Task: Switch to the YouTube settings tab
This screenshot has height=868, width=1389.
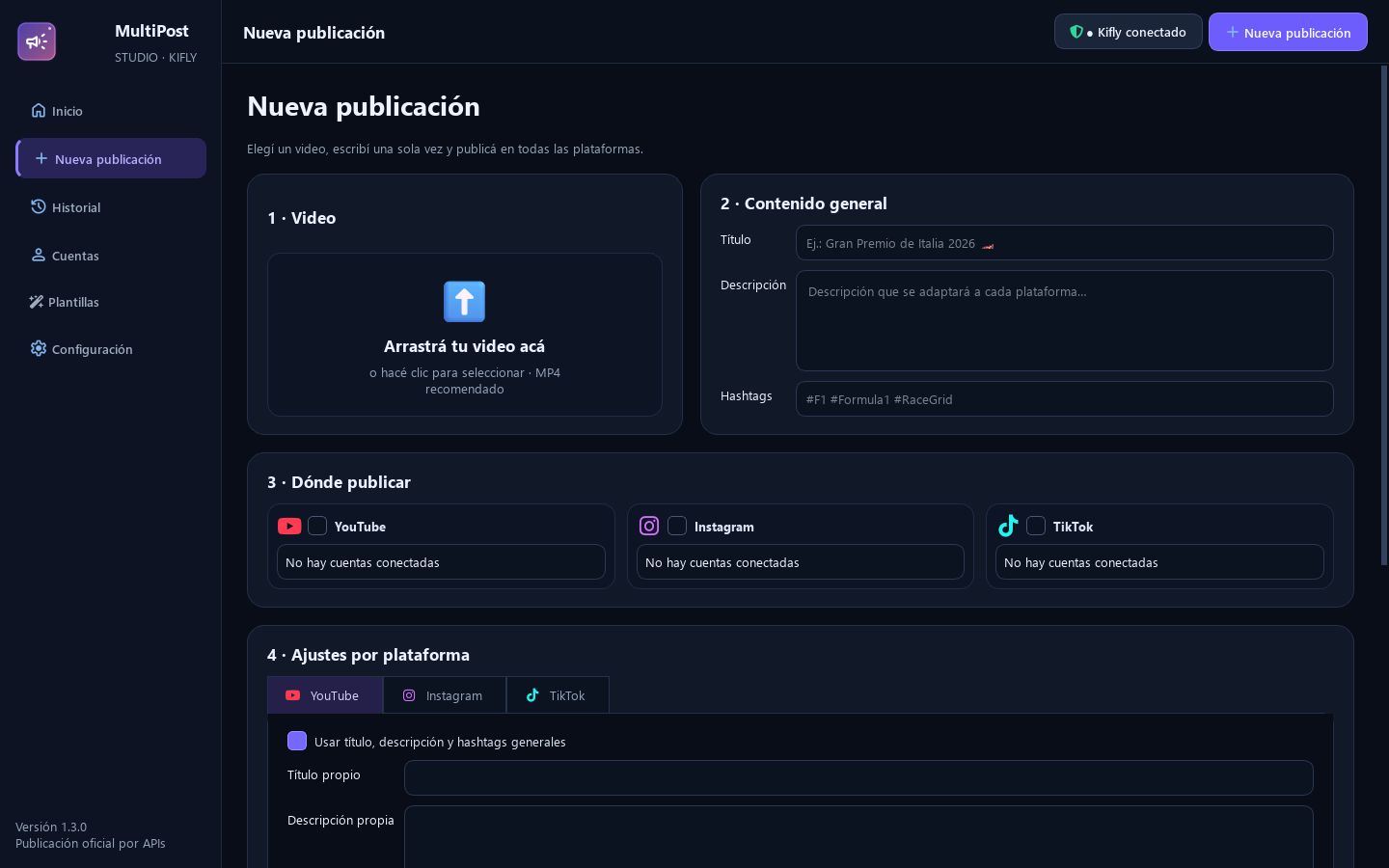Action: click(x=325, y=695)
